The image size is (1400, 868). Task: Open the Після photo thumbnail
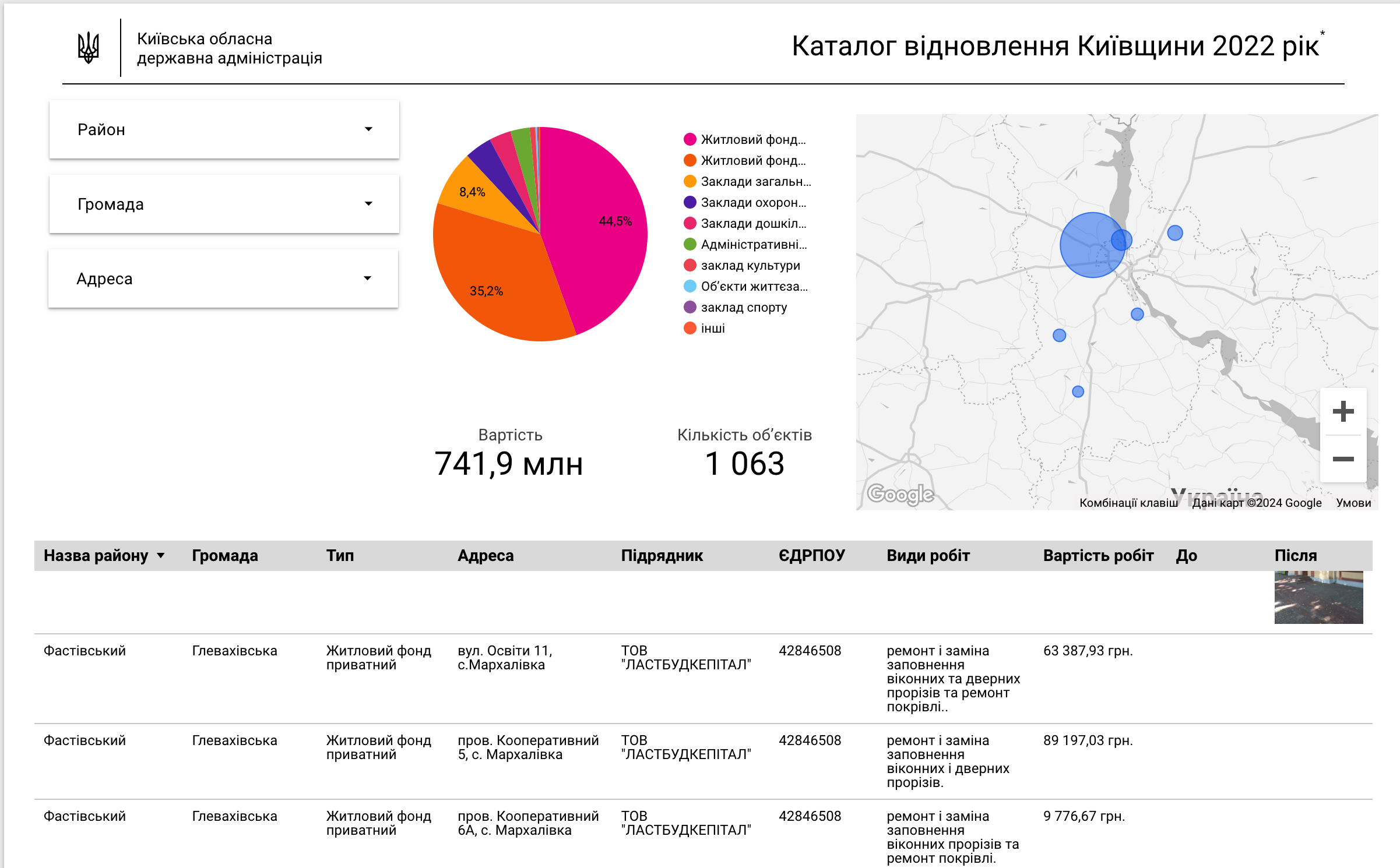coord(1318,597)
